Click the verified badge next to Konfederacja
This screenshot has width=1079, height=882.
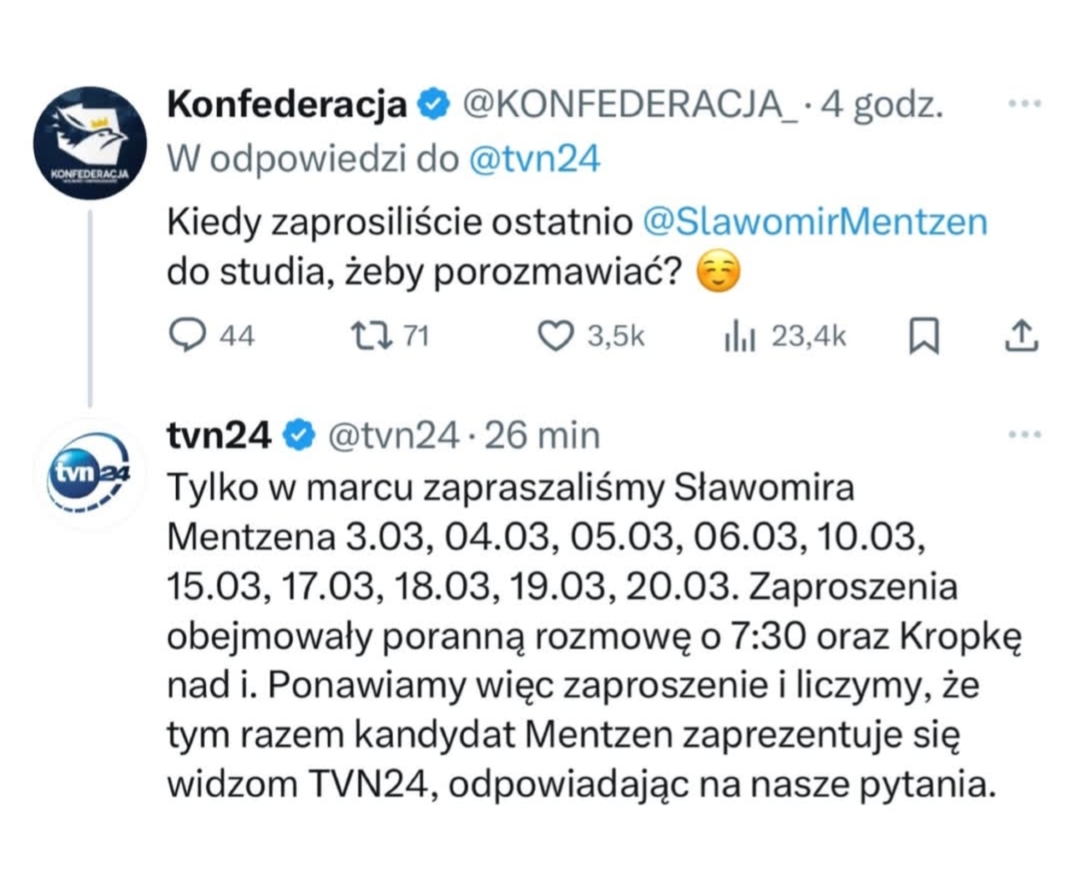[x=432, y=104]
